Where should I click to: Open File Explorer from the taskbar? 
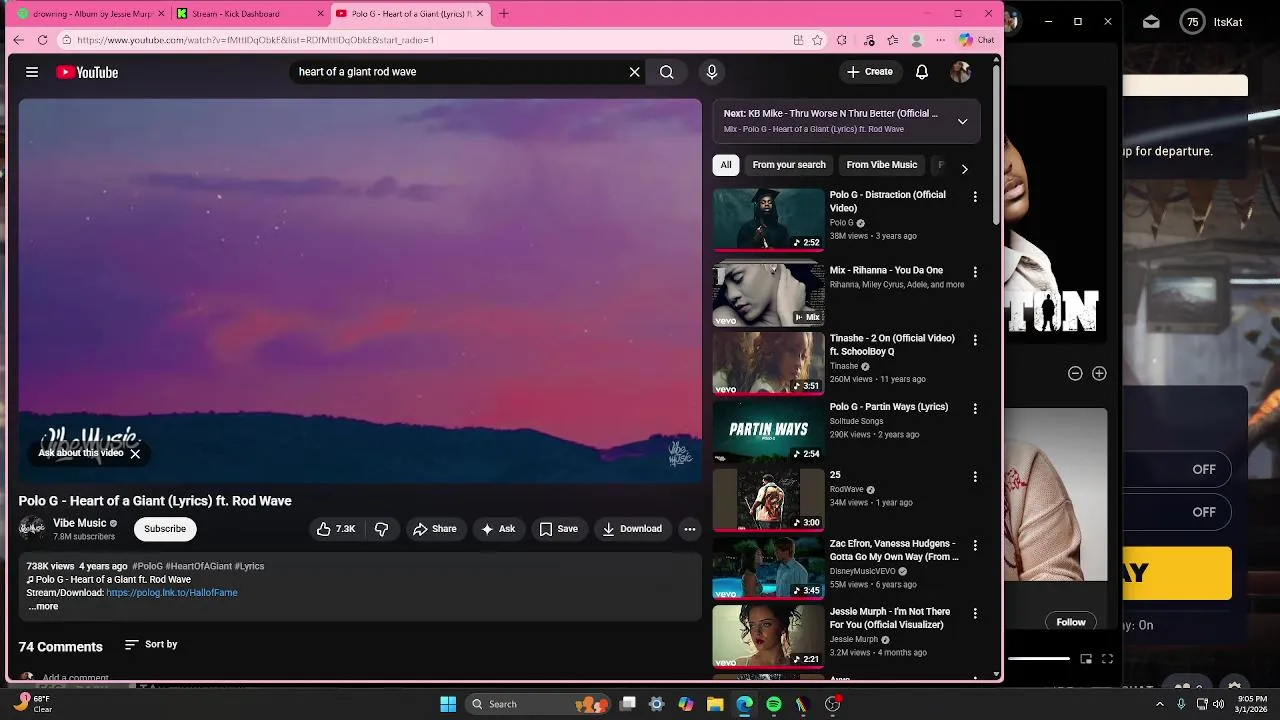point(715,704)
